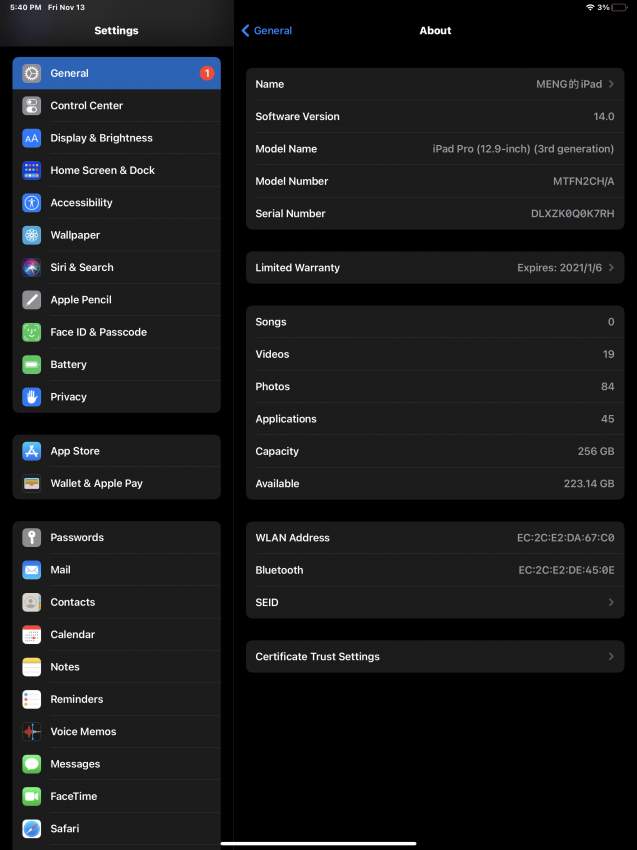Tap the green Battery icon

31,365
